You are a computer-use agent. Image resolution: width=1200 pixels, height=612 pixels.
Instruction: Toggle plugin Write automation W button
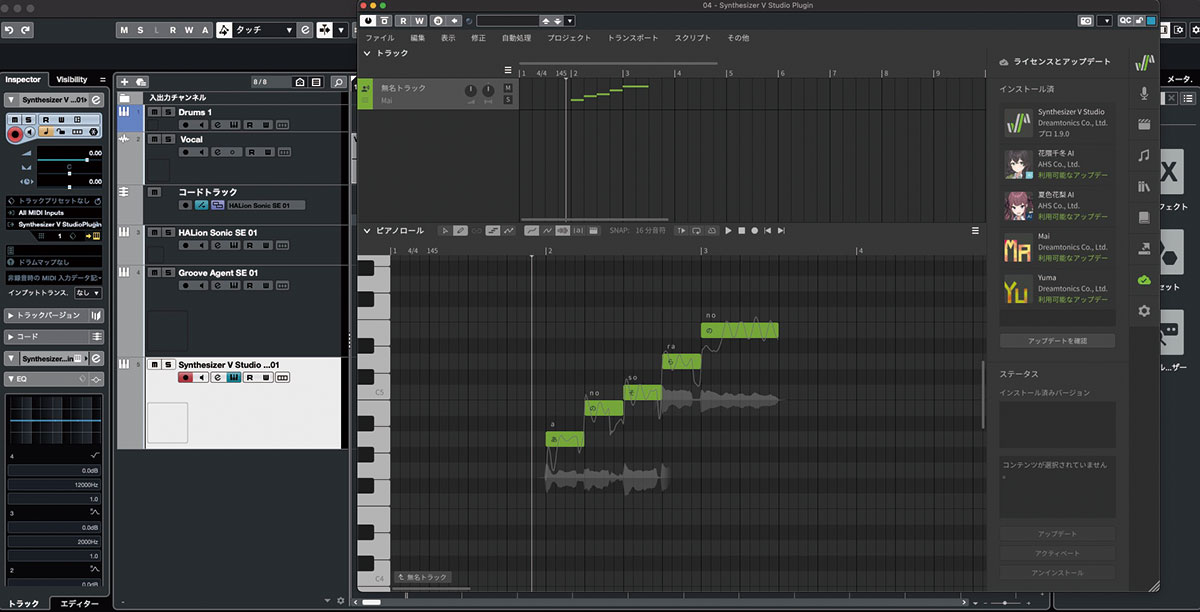coord(418,20)
